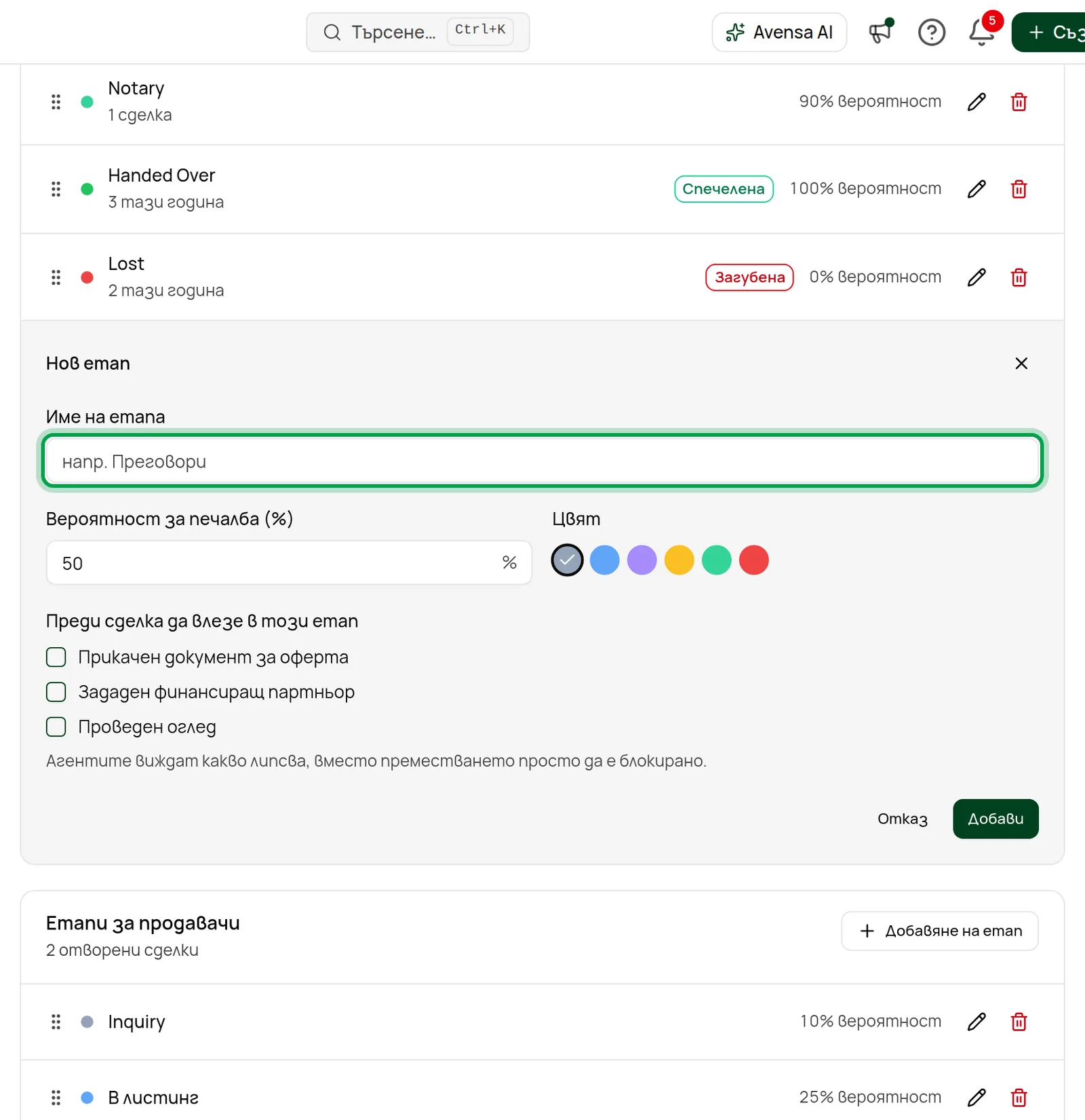Select the gray color swatch

coord(567,560)
